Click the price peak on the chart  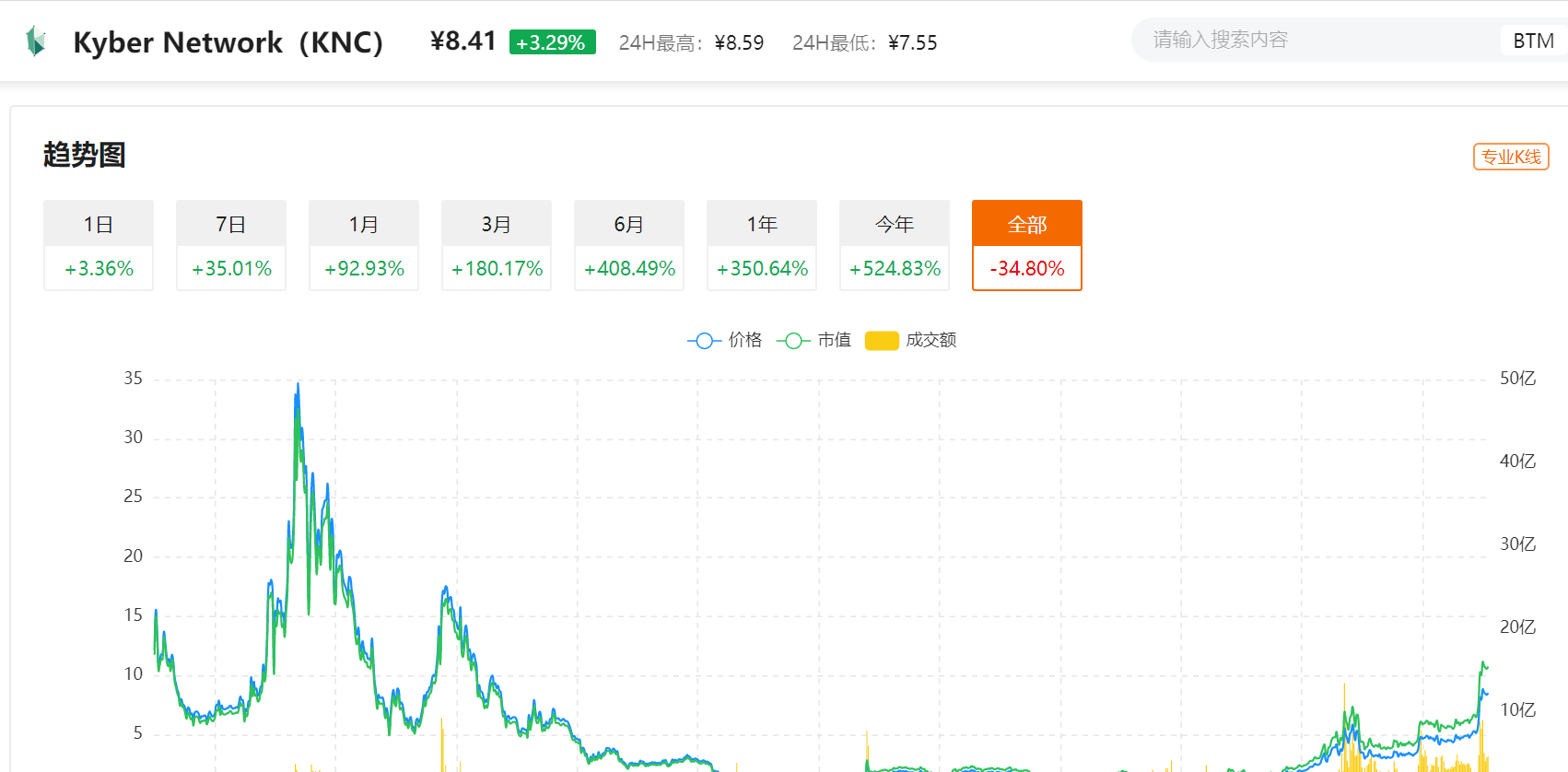tap(298, 385)
